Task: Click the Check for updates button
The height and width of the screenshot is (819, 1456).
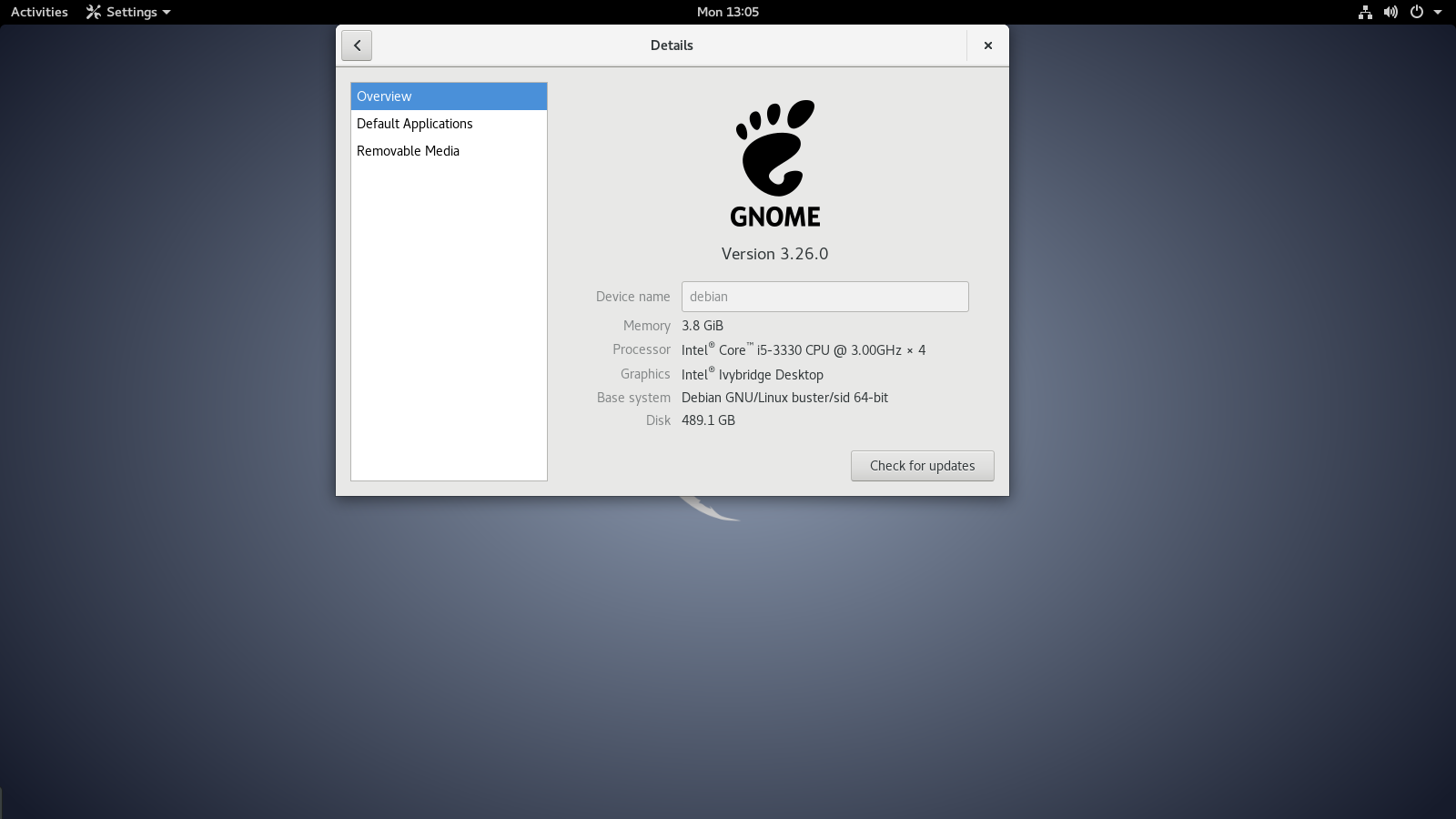Action: coord(923,466)
